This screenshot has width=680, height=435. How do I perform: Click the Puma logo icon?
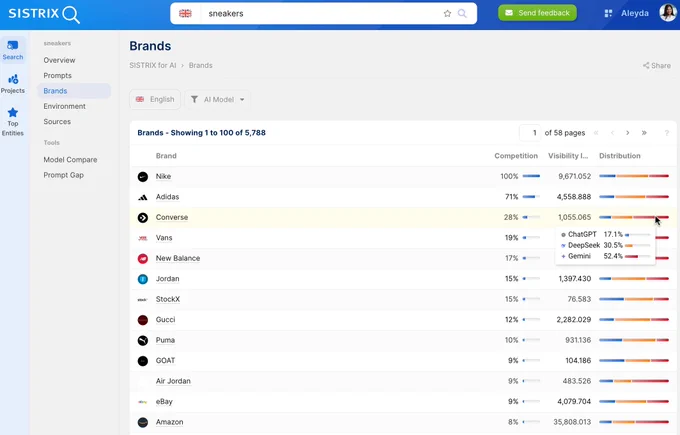pos(143,340)
